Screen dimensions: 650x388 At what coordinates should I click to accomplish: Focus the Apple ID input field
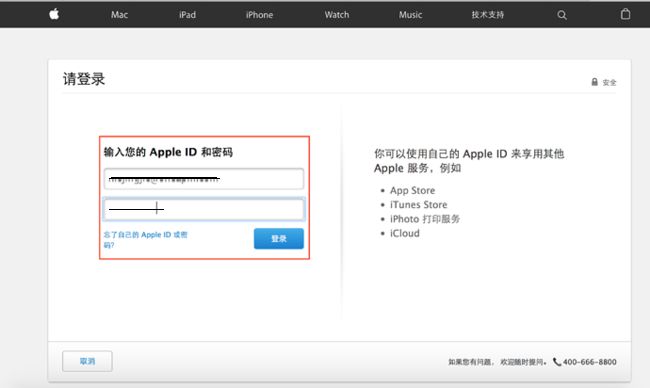pos(204,179)
